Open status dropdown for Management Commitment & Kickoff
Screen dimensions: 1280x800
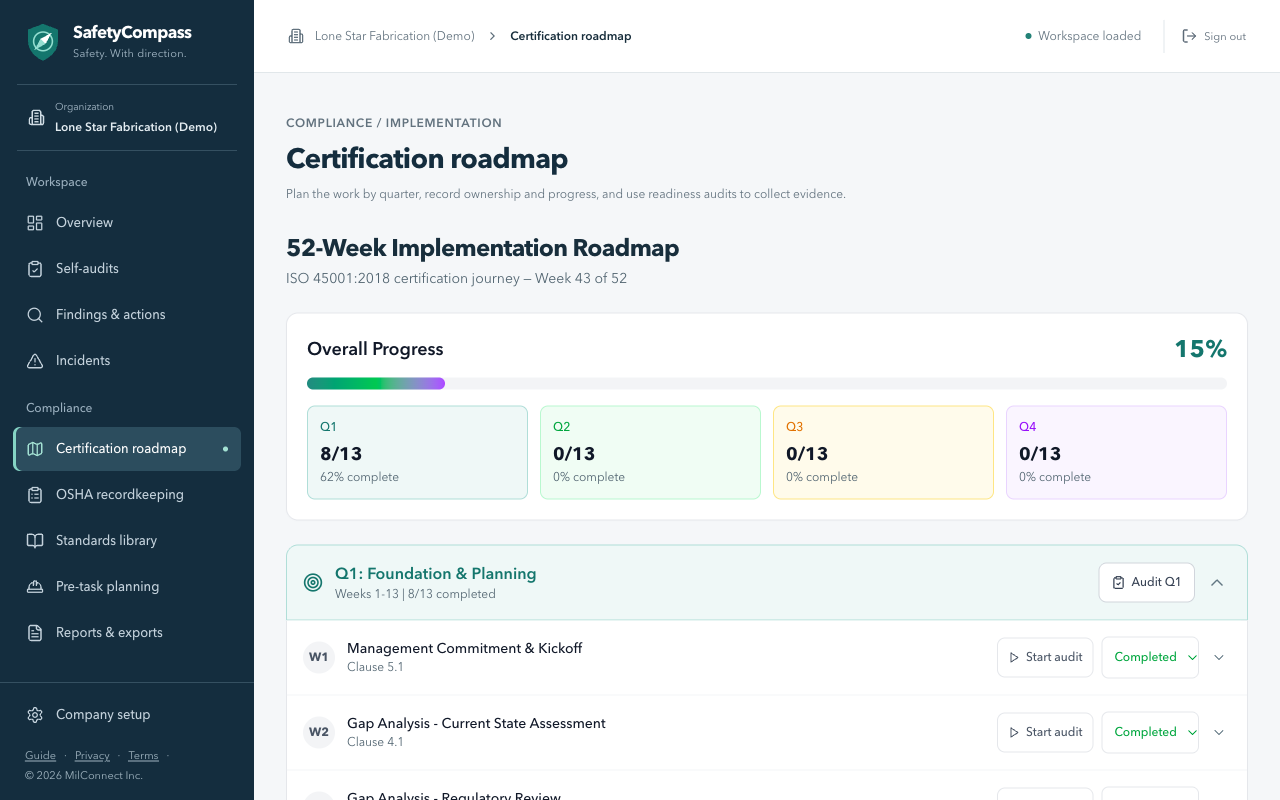point(1150,657)
